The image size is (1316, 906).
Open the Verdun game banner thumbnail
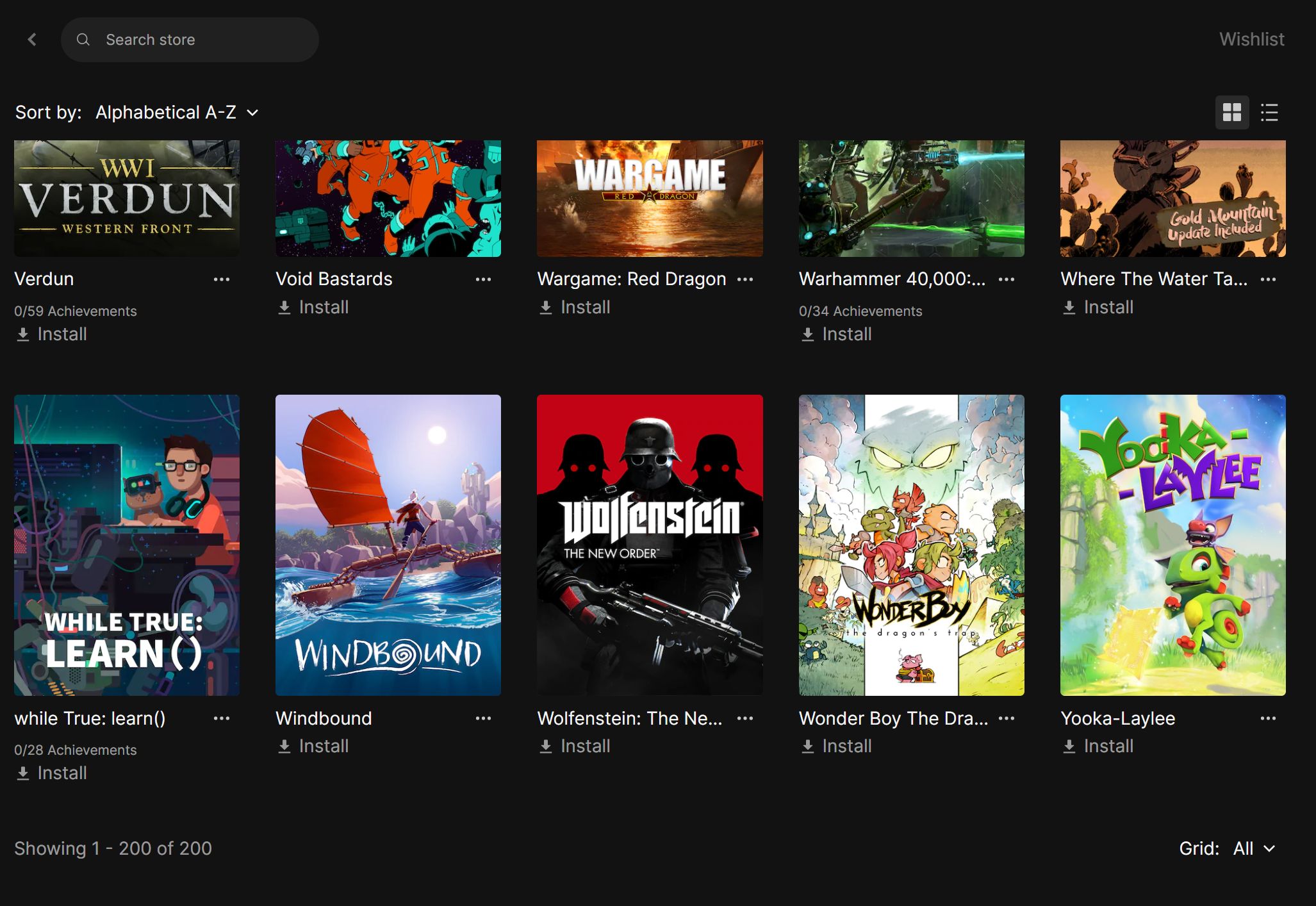(x=127, y=199)
